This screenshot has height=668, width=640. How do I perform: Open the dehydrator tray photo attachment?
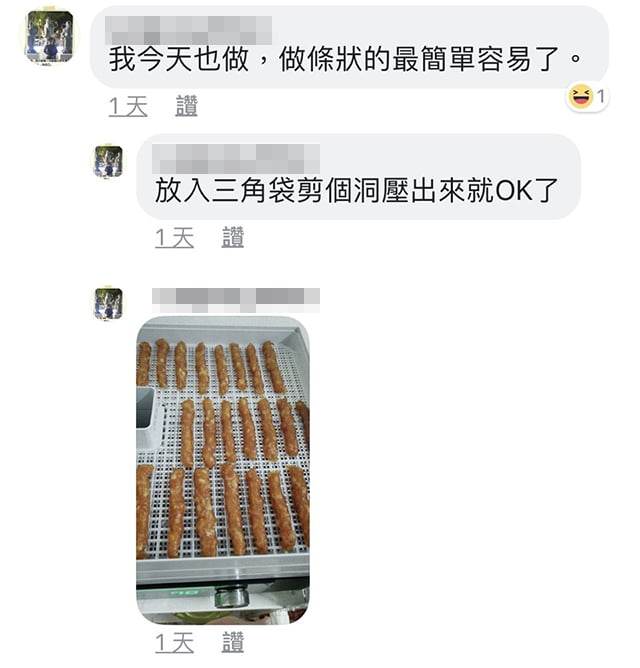pyautogui.click(x=223, y=471)
